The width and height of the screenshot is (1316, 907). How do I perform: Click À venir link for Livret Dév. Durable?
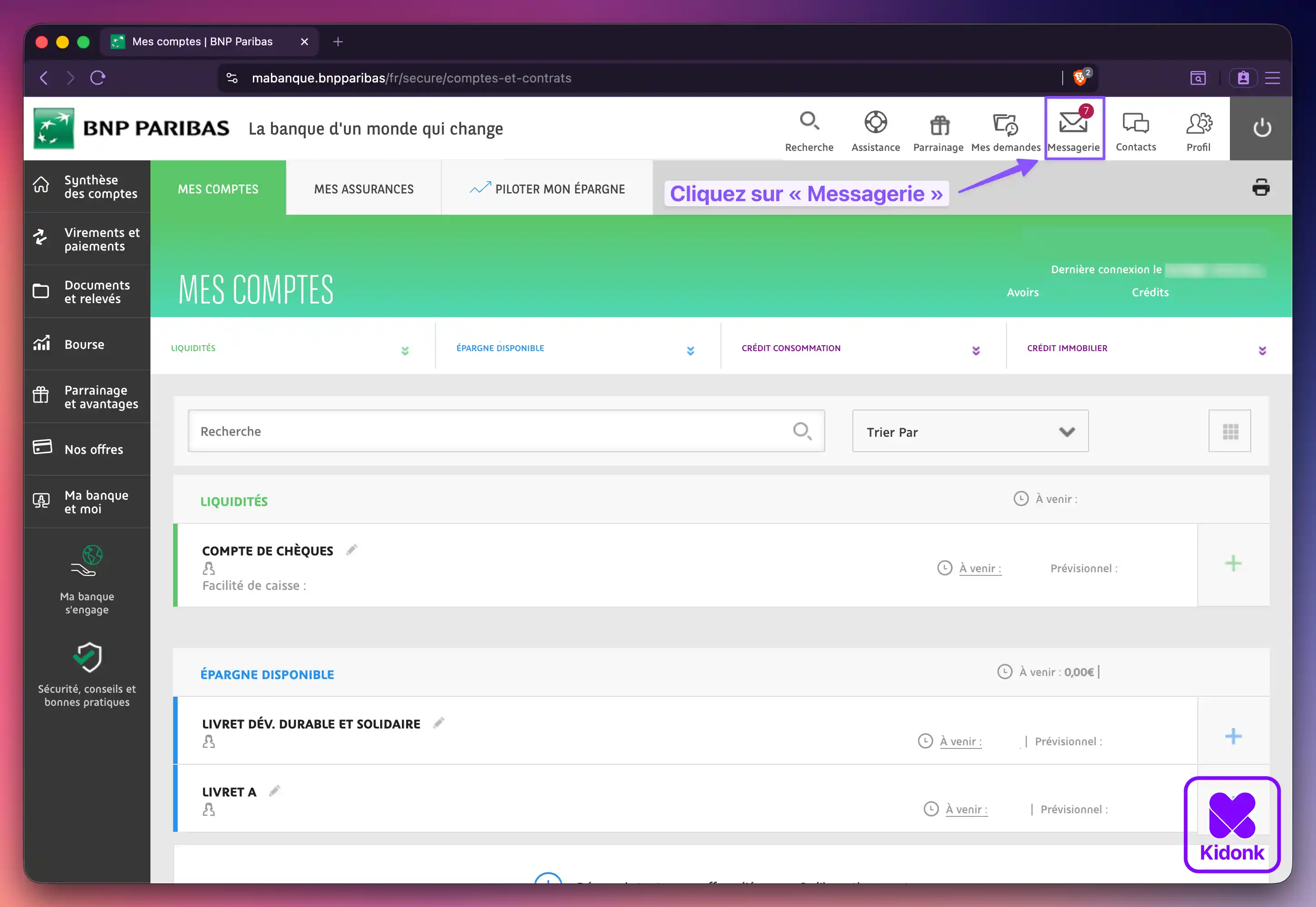(961, 741)
